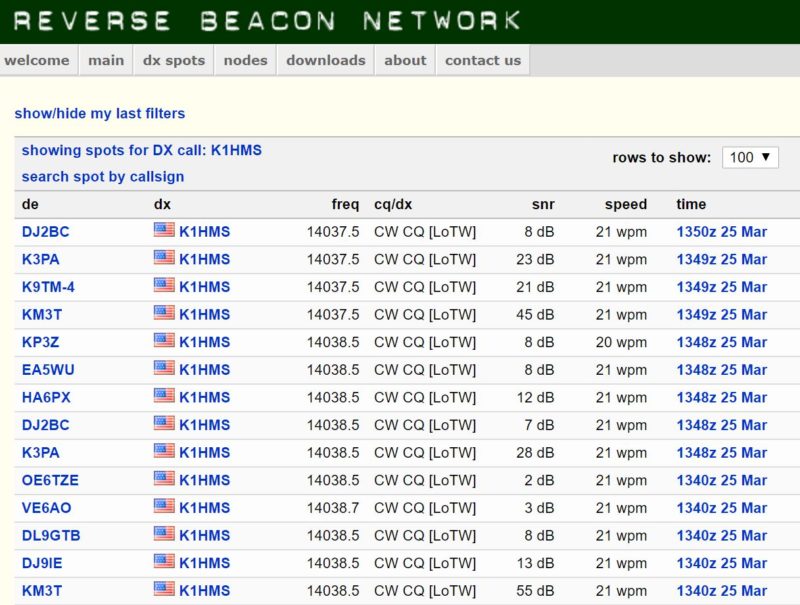Click the 13 dB snr value
Viewport: 800px width, 605px height.
coord(535,563)
